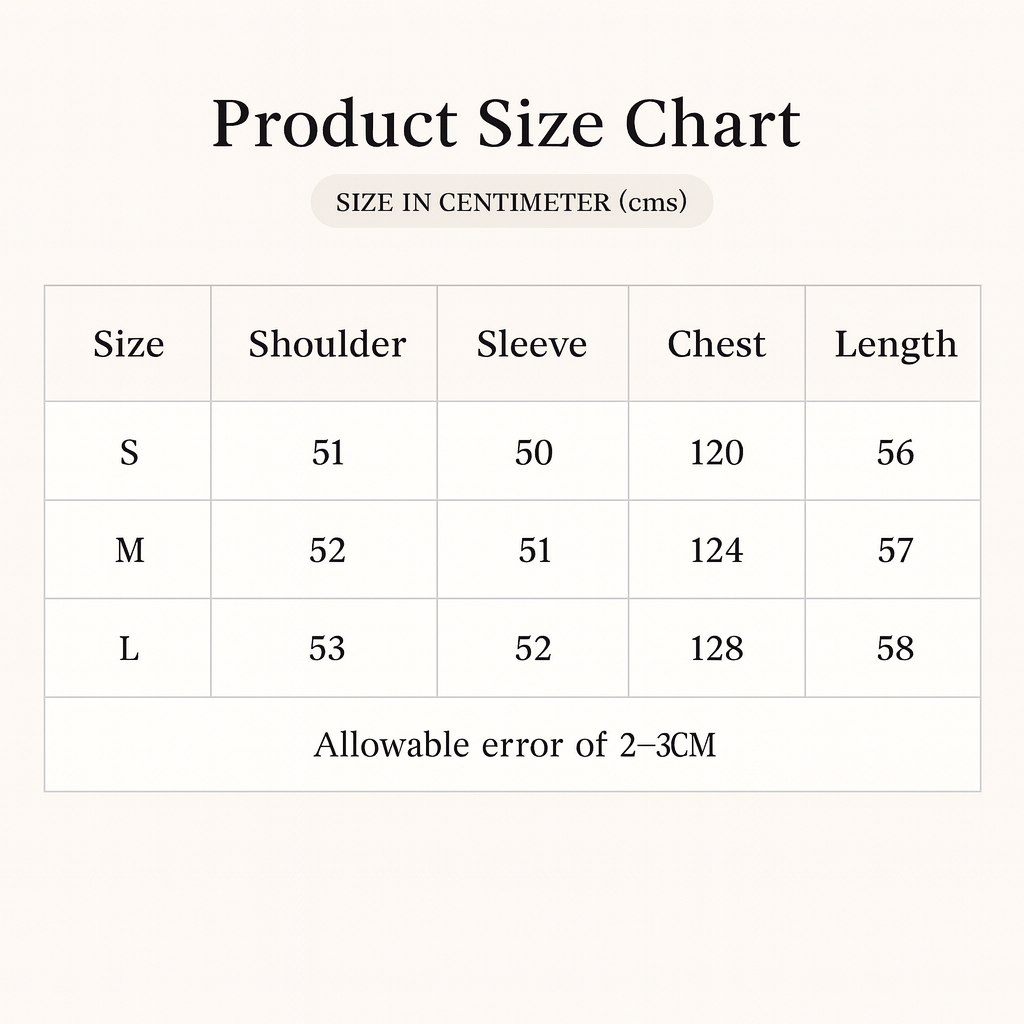Image resolution: width=1024 pixels, height=1024 pixels.
Task: Select the Shoulder column header
Action: (x=327, y=344)
